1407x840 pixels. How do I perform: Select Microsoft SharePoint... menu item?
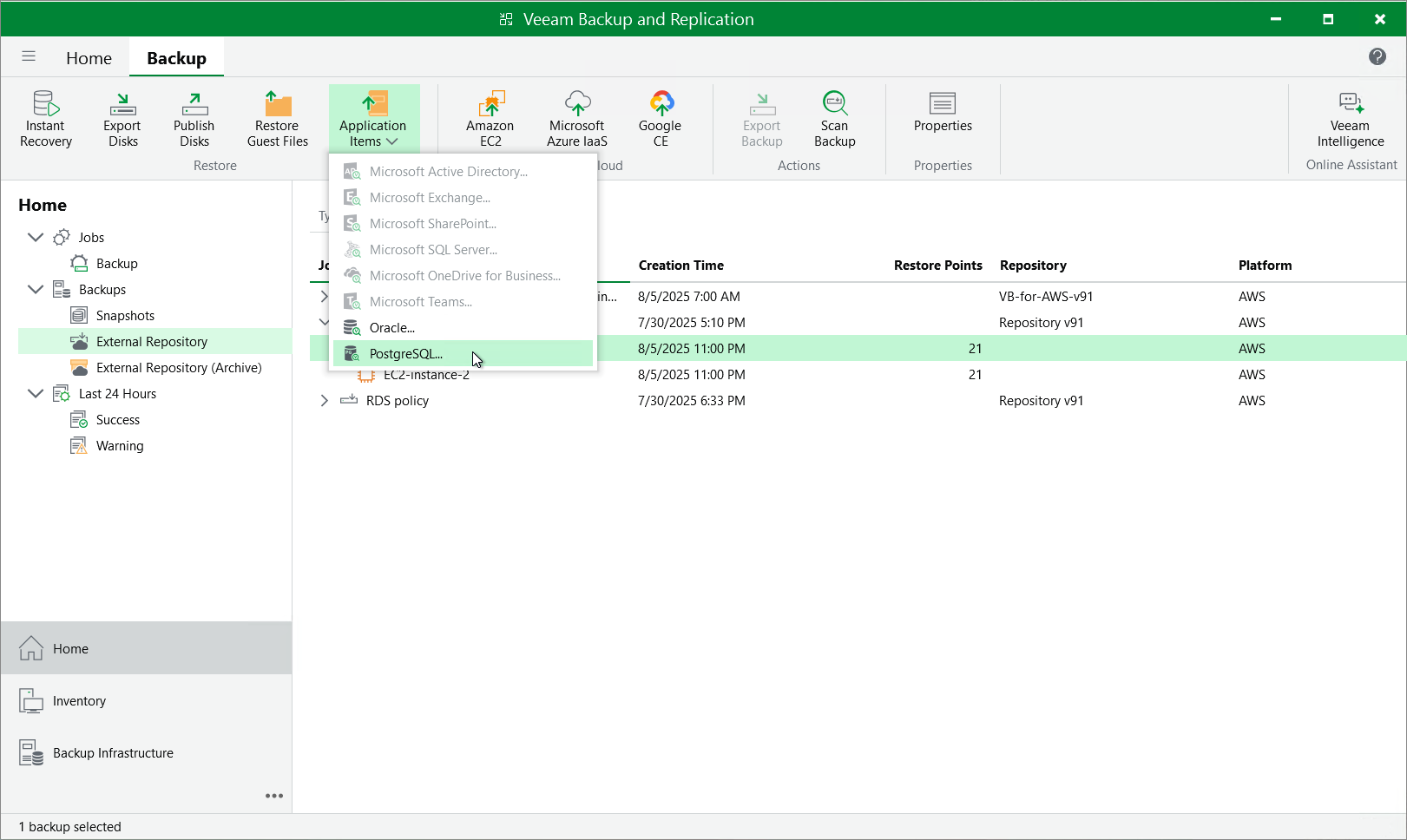[464, 223]
